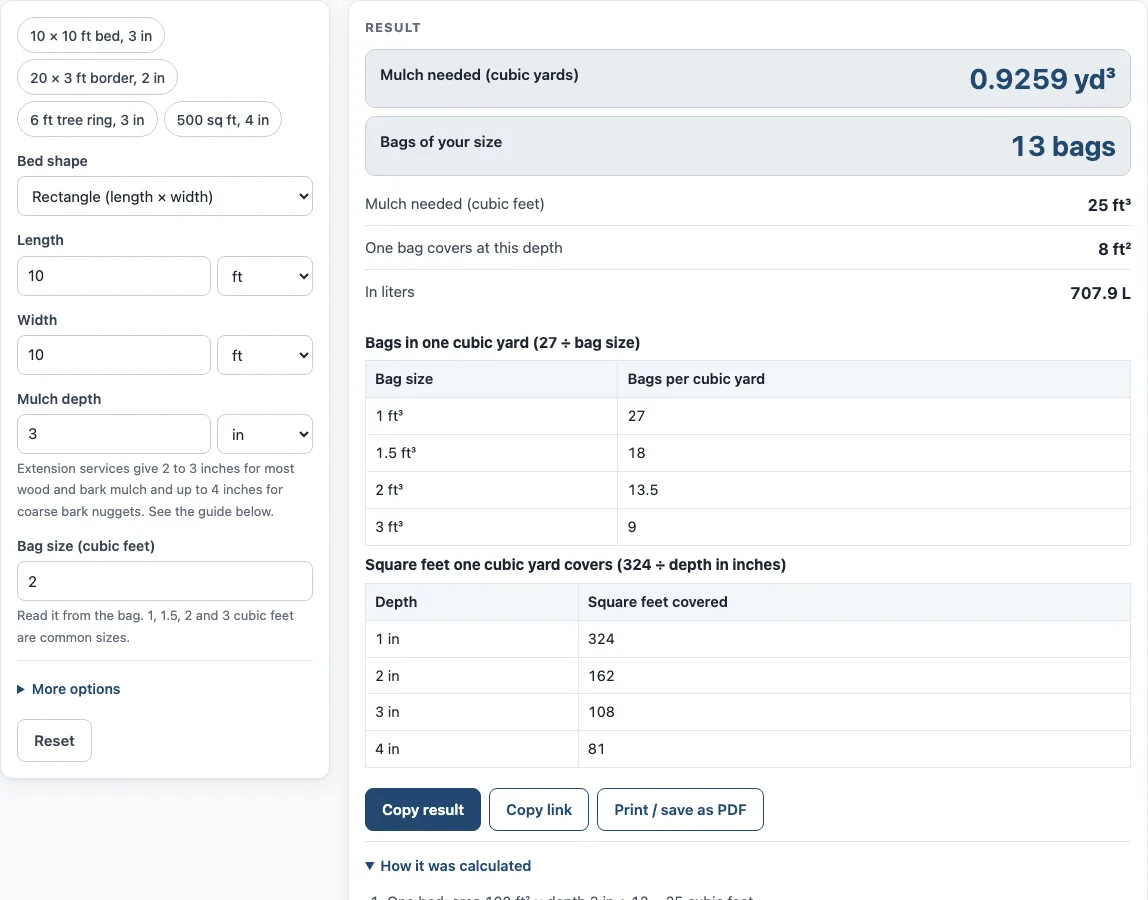The height and width of the screenshot is (900, 1148).
Task: Click the Bag size column header
Action: point(491,379)
